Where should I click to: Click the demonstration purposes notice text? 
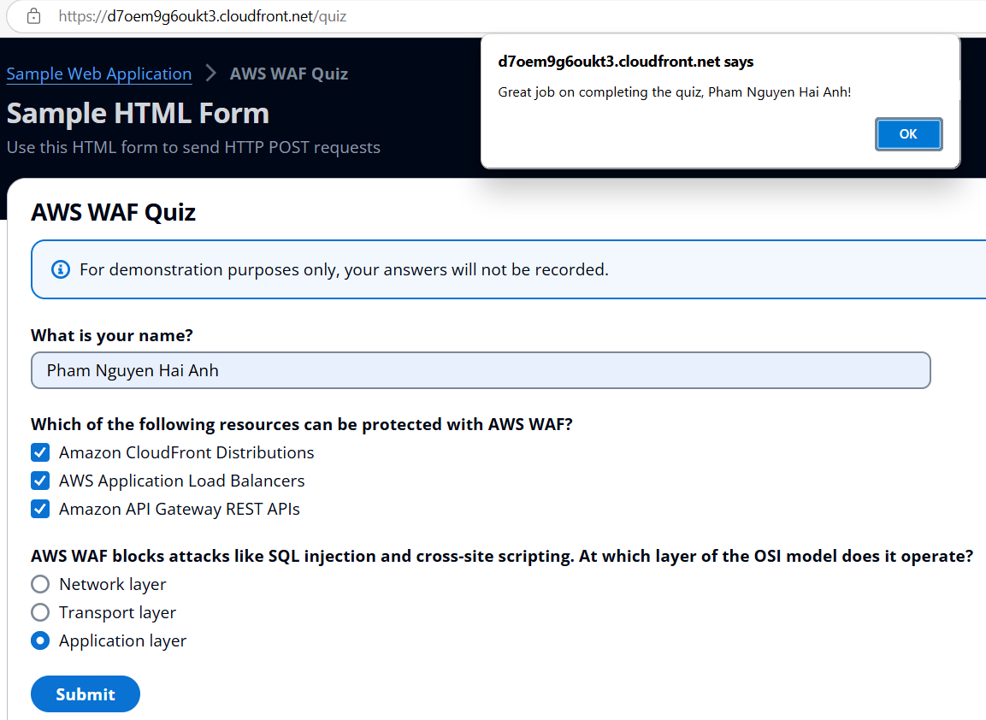pyautogui.click(x=343, y=270)
